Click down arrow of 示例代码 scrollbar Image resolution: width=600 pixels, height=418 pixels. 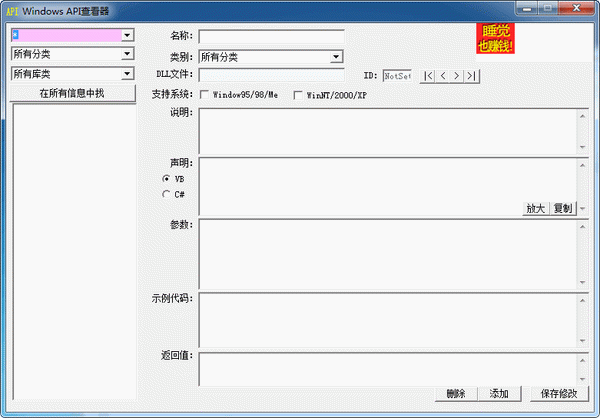[x=582, y=341]
